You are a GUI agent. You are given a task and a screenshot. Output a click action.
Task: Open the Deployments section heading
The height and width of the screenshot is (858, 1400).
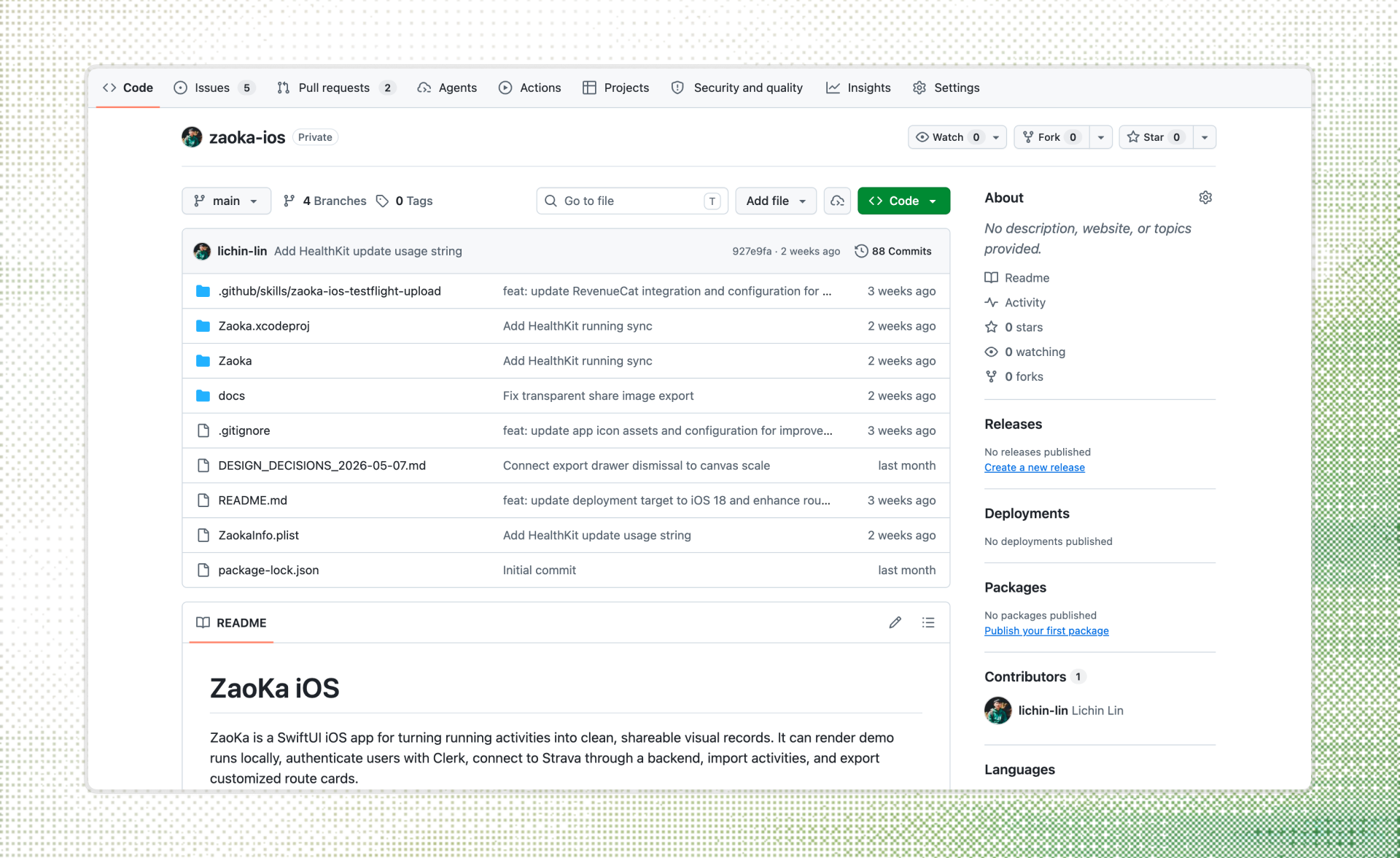pyautogui.click(x=1027, y=514)
